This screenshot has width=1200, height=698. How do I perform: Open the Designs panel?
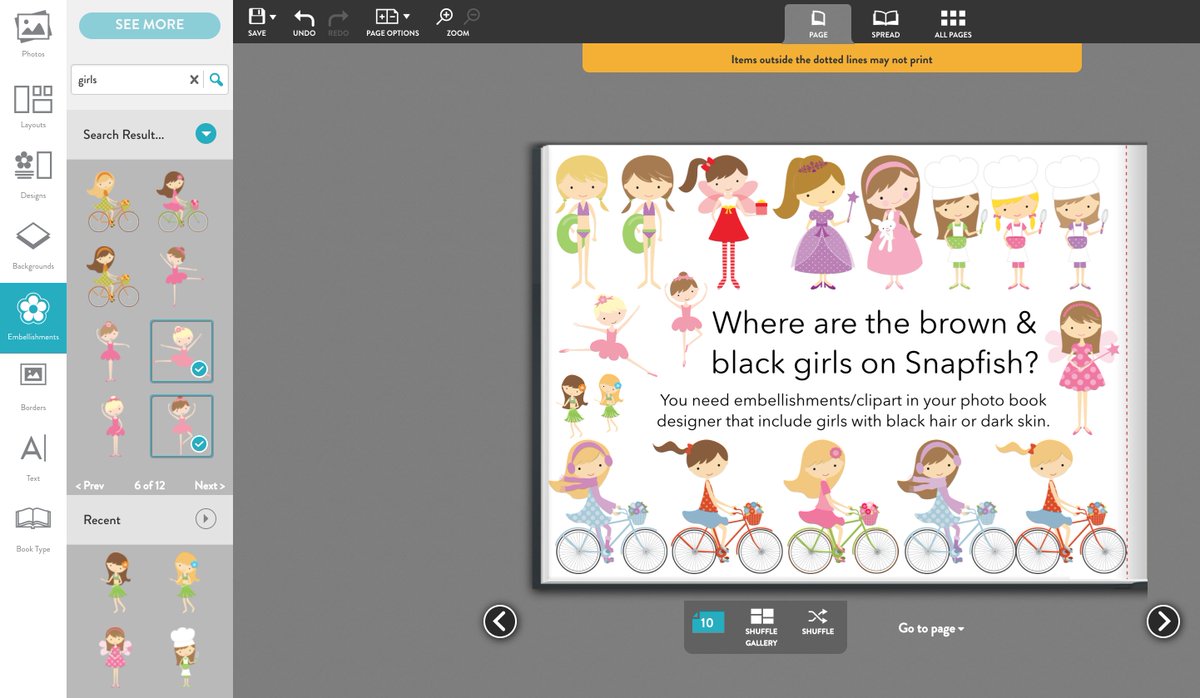(33, 176)
